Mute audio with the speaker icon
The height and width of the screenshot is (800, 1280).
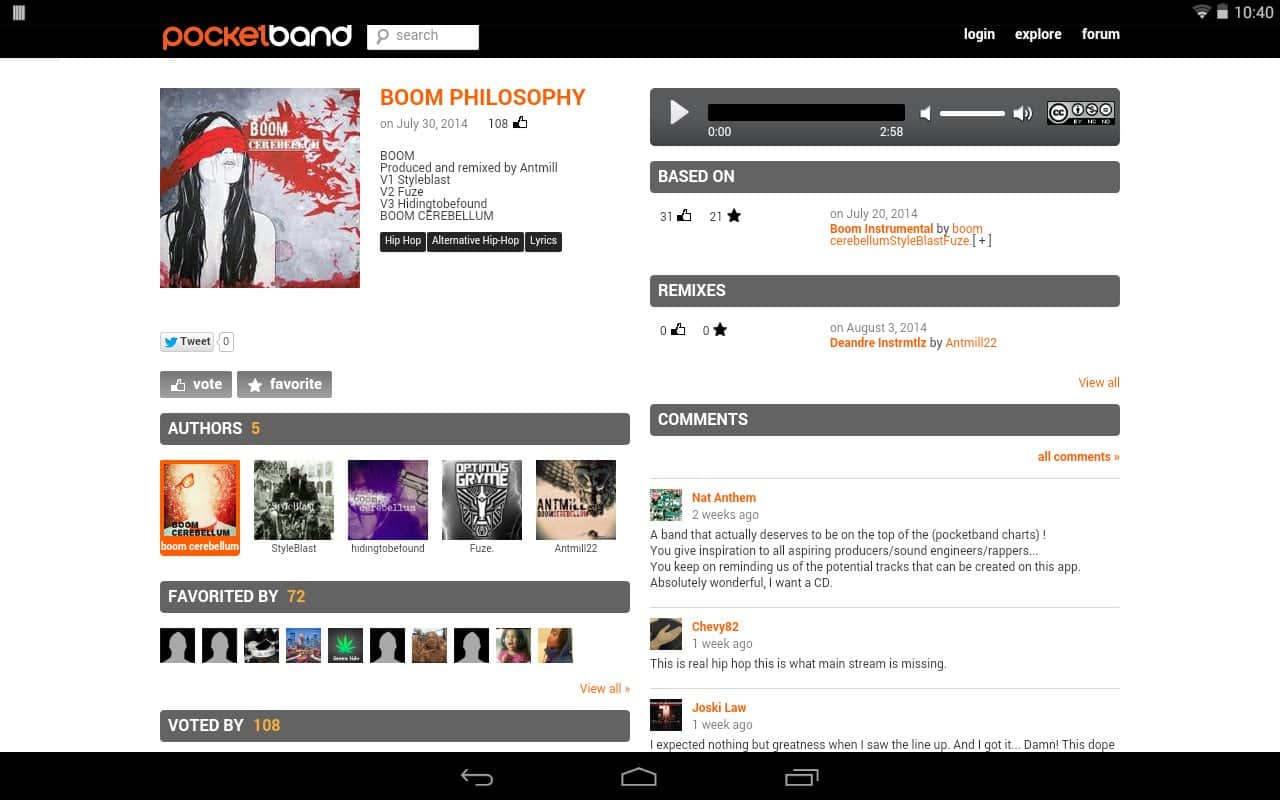point(925,114)
